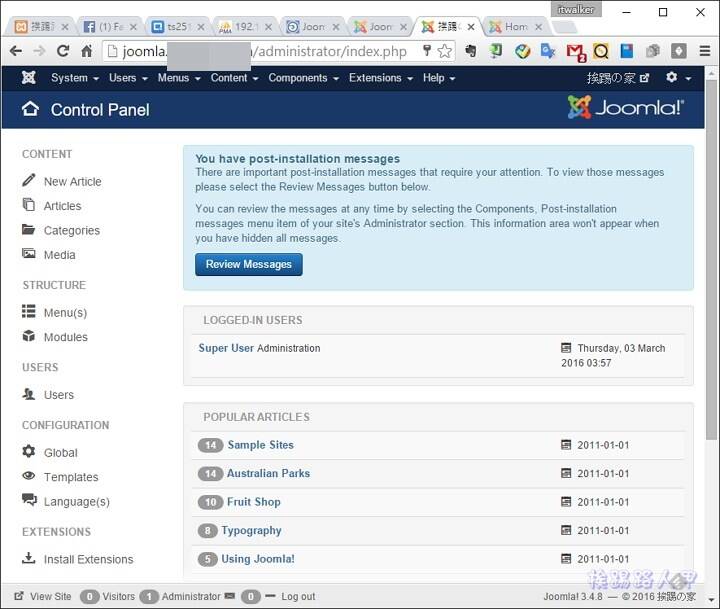Click the Templates sidebar link
720x609 pixels.
click(71, 477)
